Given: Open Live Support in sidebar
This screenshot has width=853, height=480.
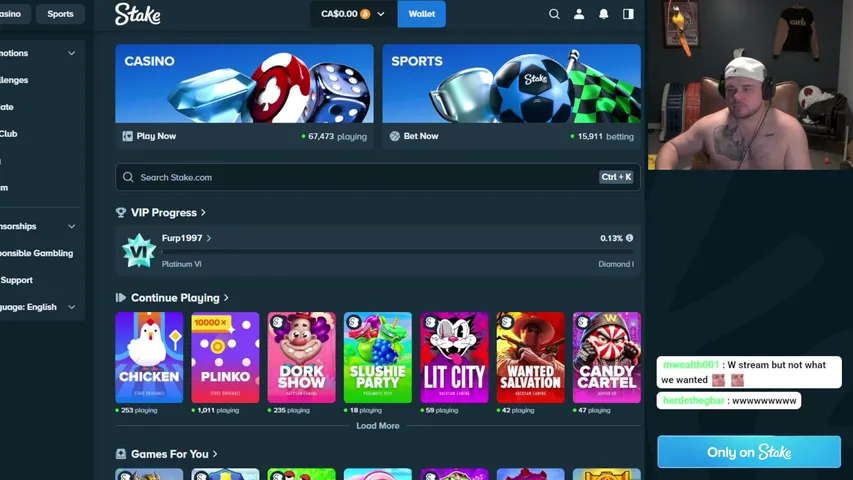Looking at the screenshot, I should [16, 280].
